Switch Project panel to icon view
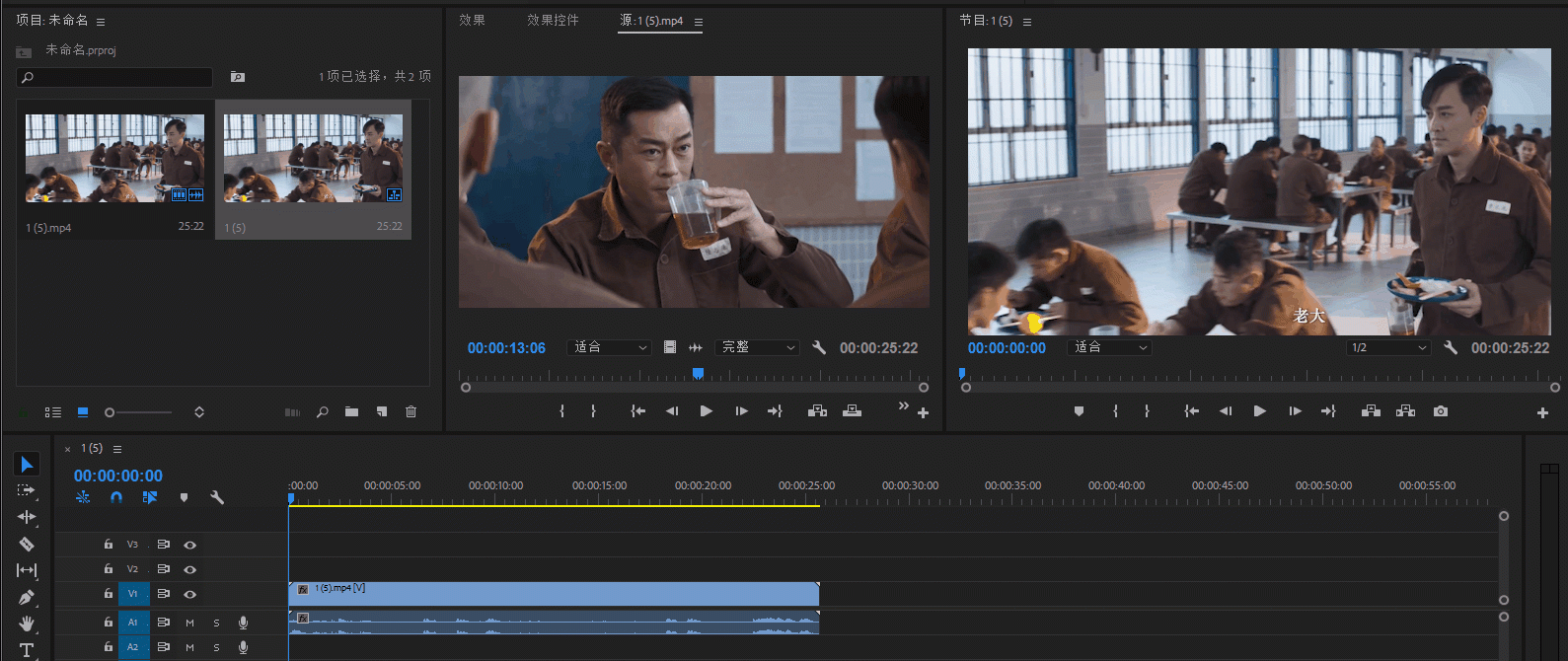1568x661 pixels. point(83,412)
